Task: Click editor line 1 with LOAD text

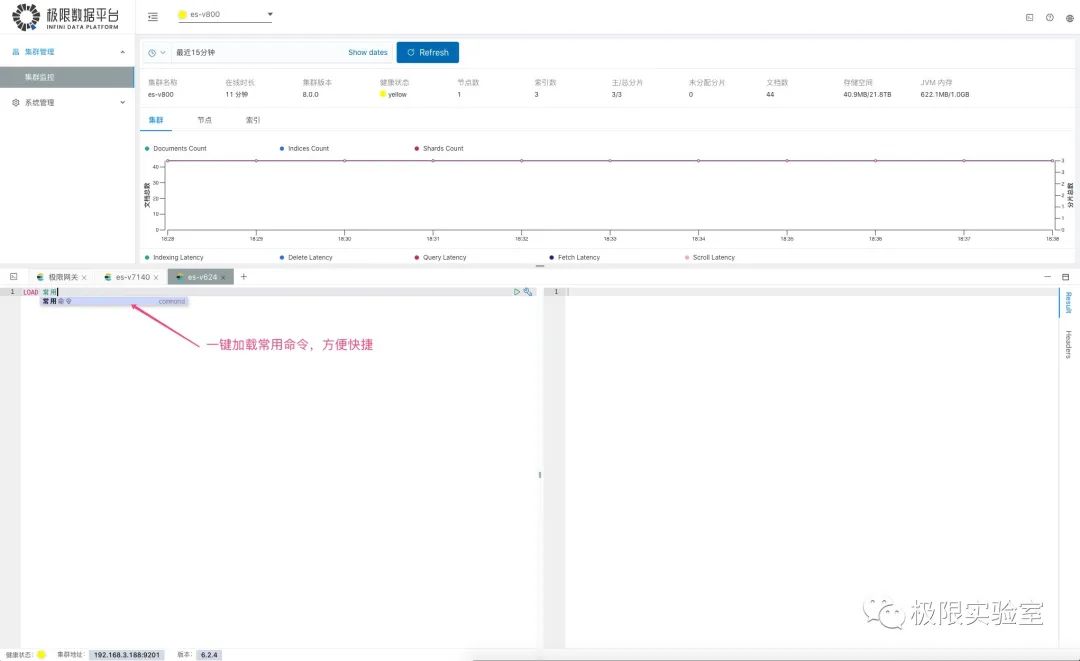Action: click(x=276, y=292)
